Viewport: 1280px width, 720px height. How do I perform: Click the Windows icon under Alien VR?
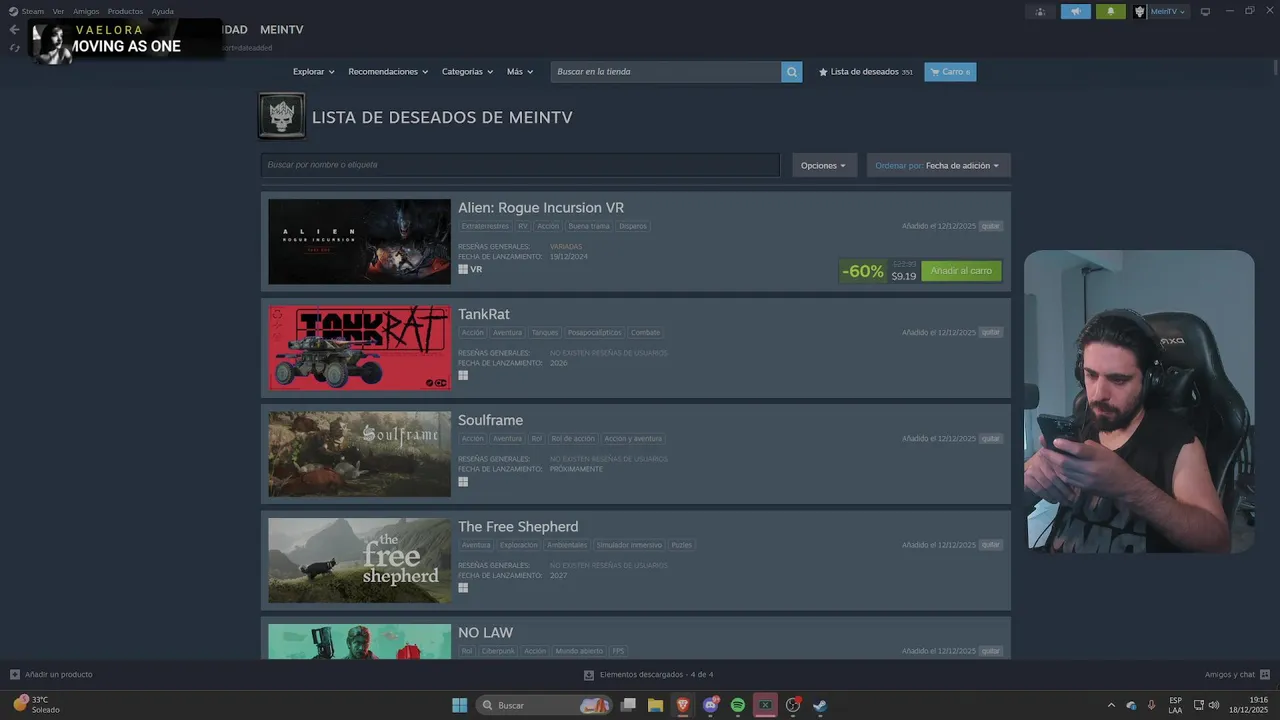point(463,269)
